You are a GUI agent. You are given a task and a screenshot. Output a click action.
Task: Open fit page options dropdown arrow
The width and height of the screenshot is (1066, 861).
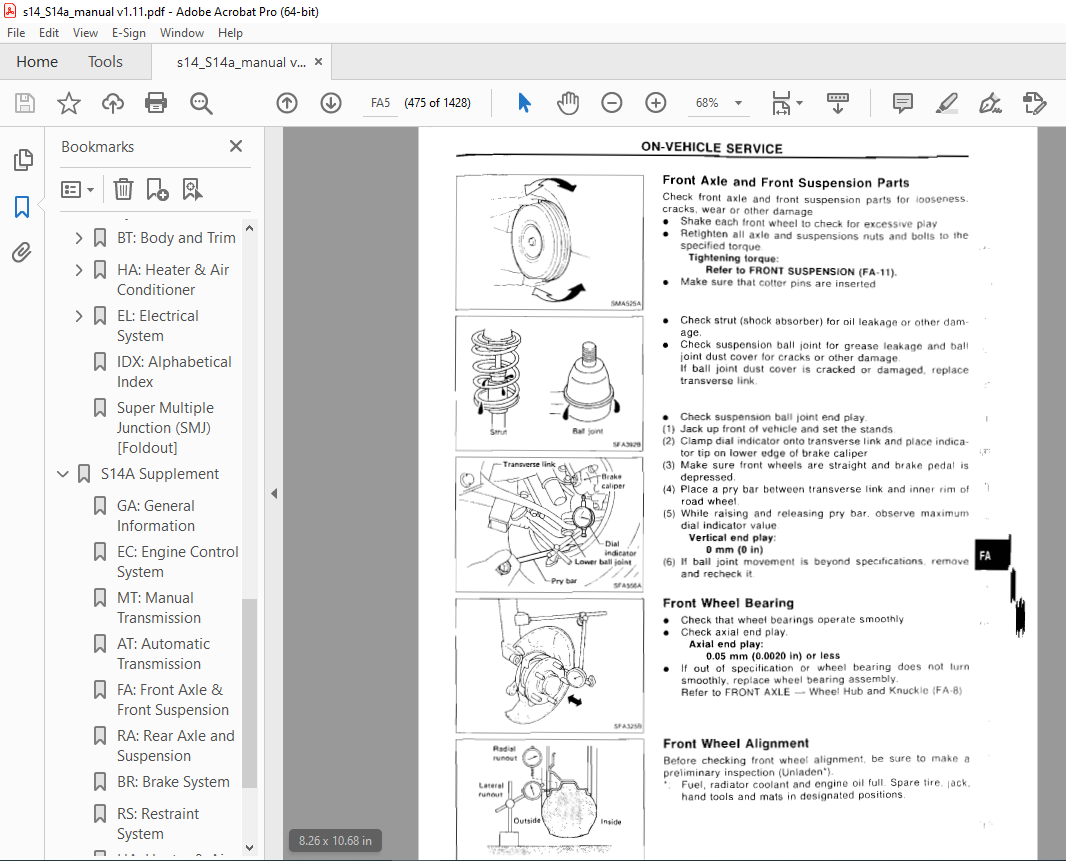point(800,103)
